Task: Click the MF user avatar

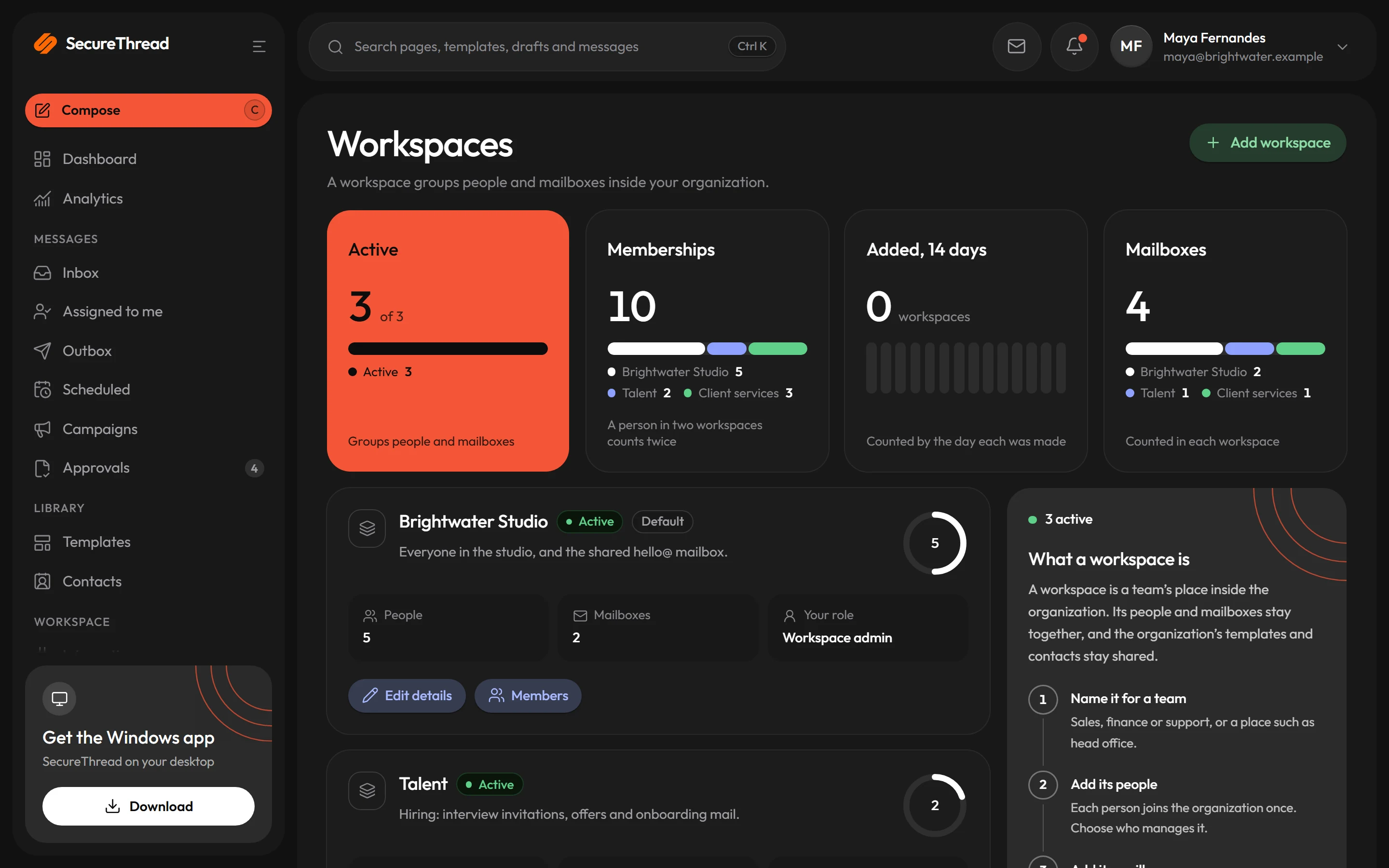Action: tap(1130, 46)
